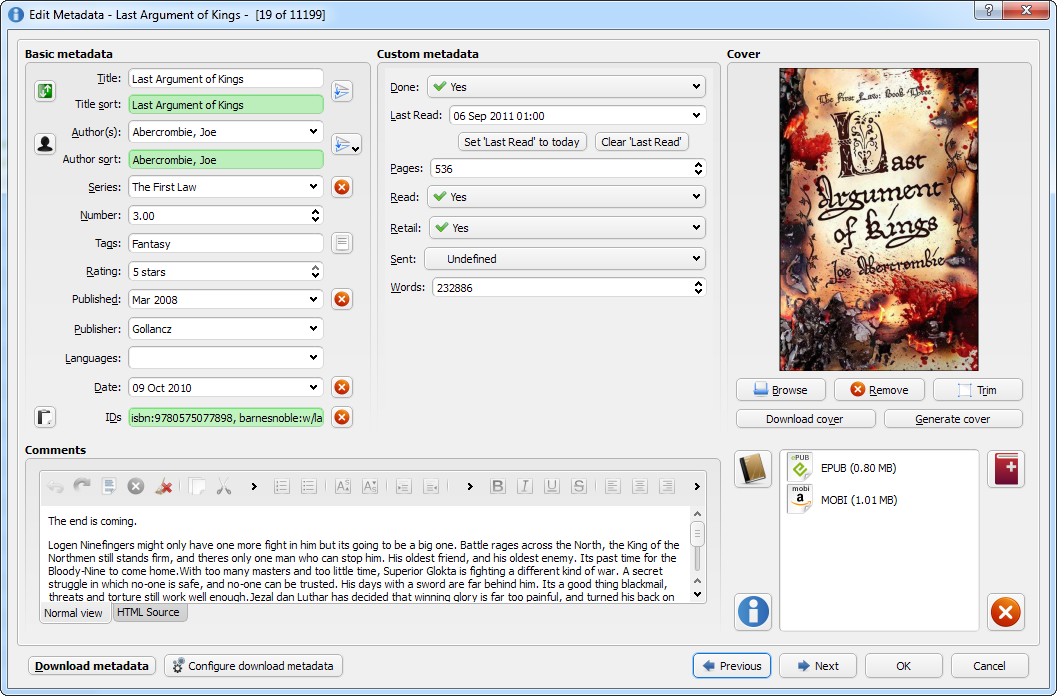
Task: Open the Author(s) dropdown
Action: (313, 132)
